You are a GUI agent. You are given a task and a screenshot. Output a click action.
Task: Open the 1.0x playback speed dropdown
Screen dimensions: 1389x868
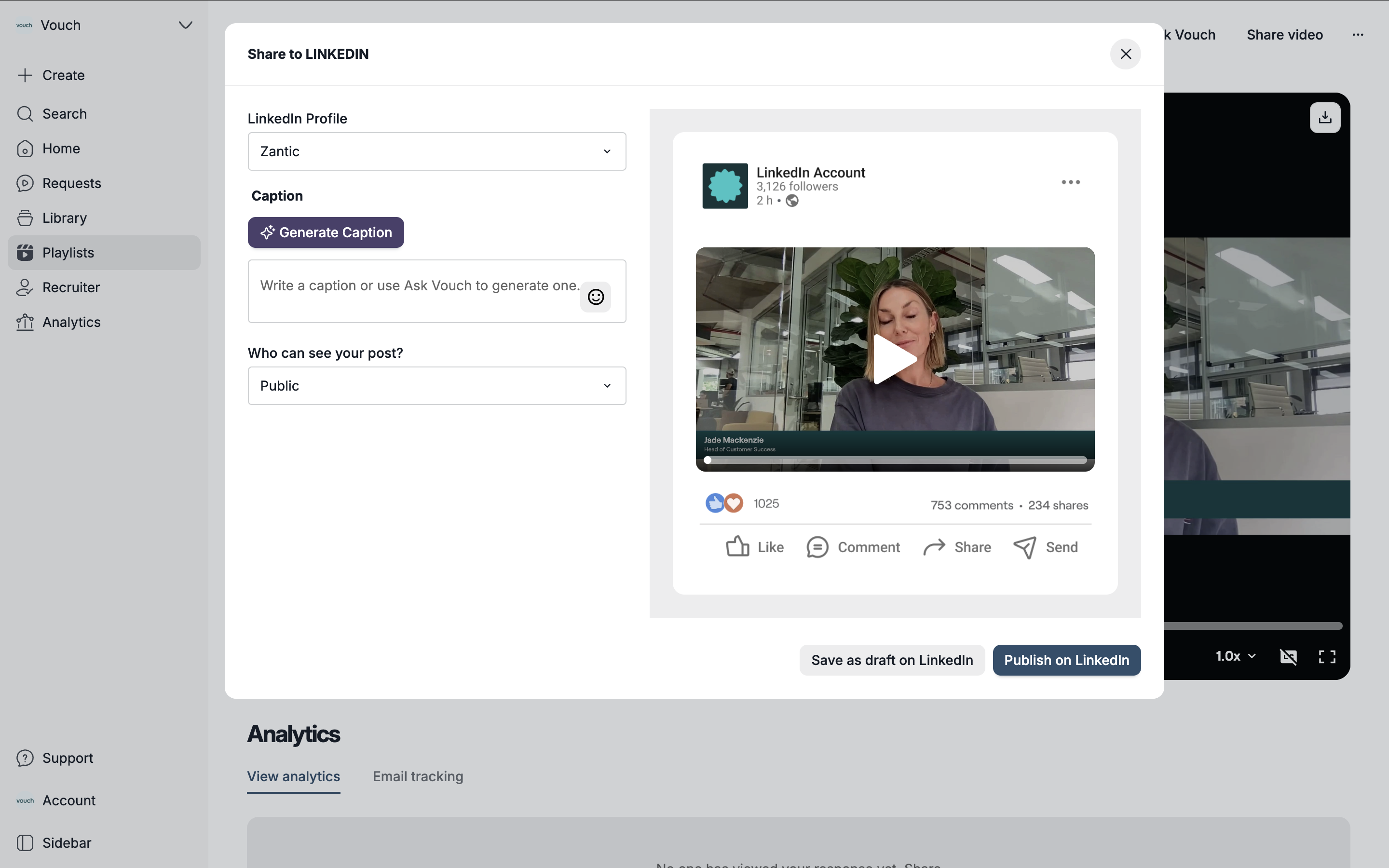pyautogui.click(x=1235, y=656)
